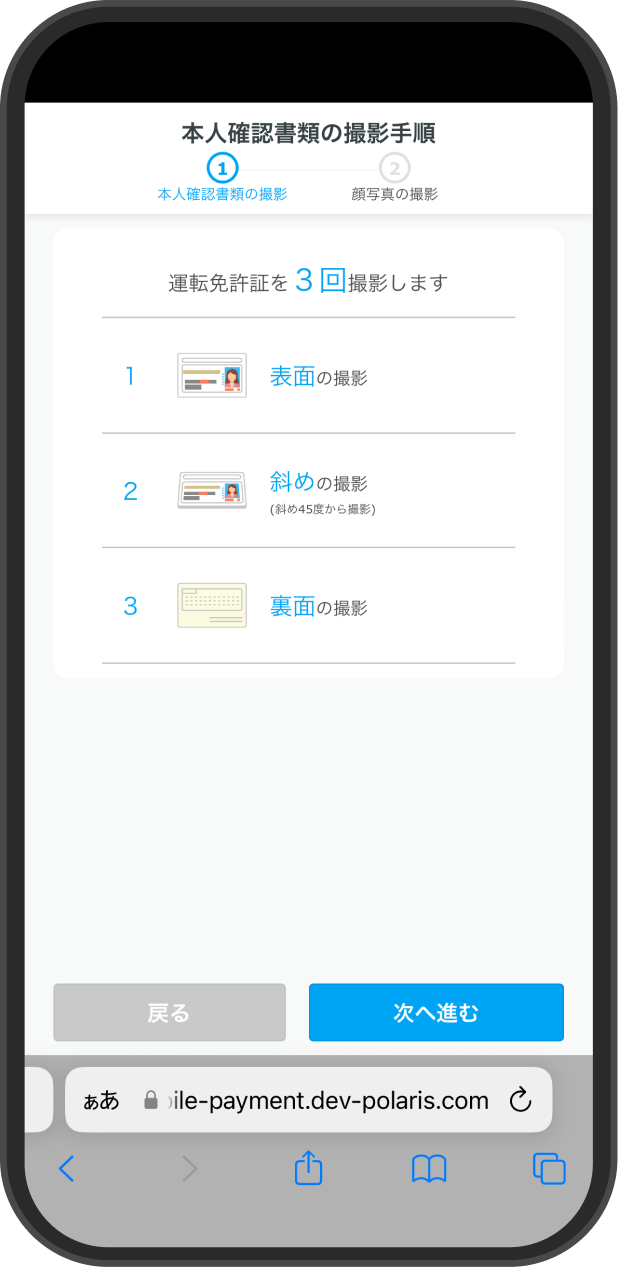Tap the license back side thumbnail
This screenshot has height=1267, width=618.
point(212,605)
